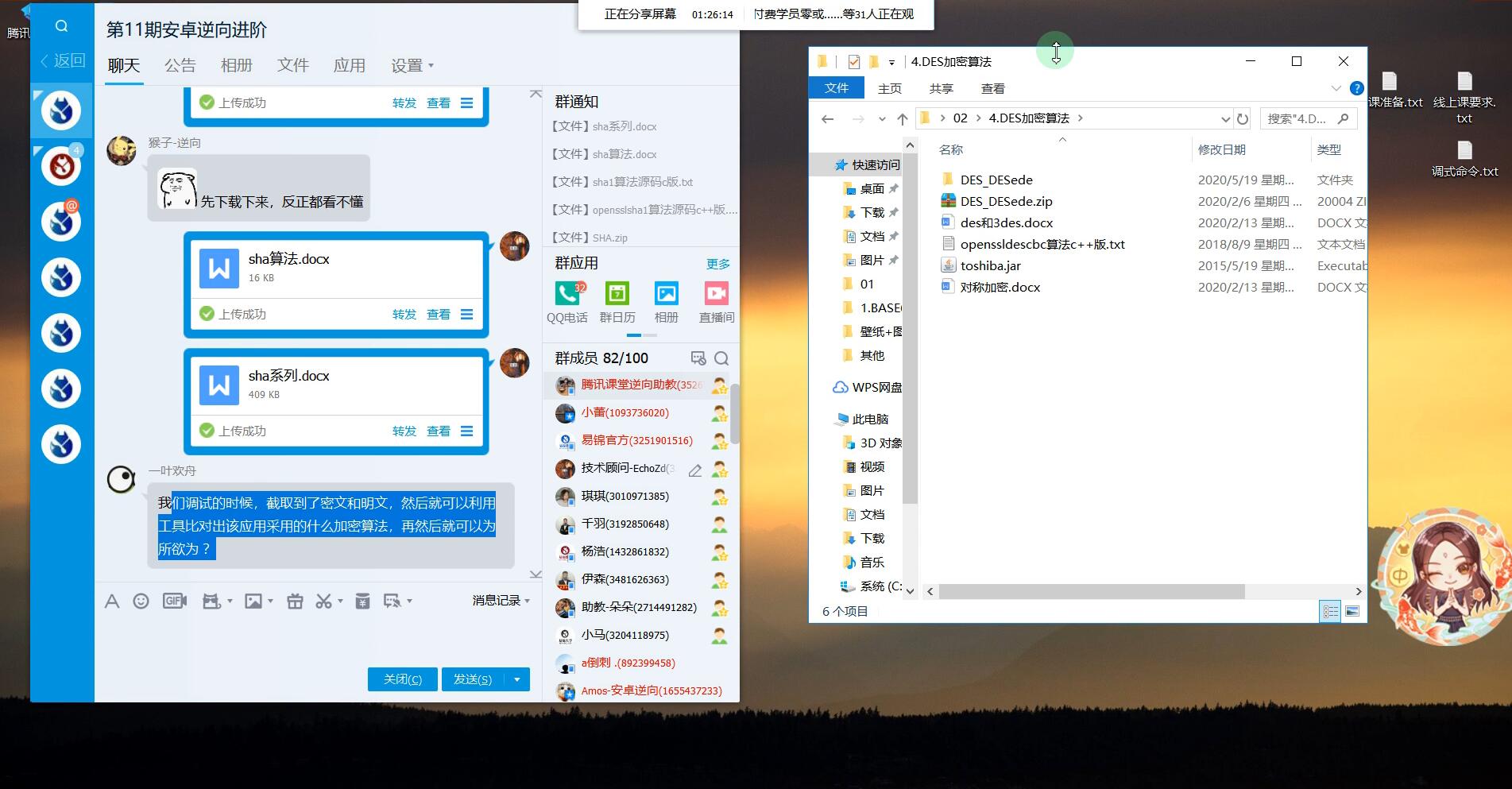This screenshot has height=789, width=1512.
Task: Open the 查看 ribbon tab in Explorer
Action: [x=992, y=88]
